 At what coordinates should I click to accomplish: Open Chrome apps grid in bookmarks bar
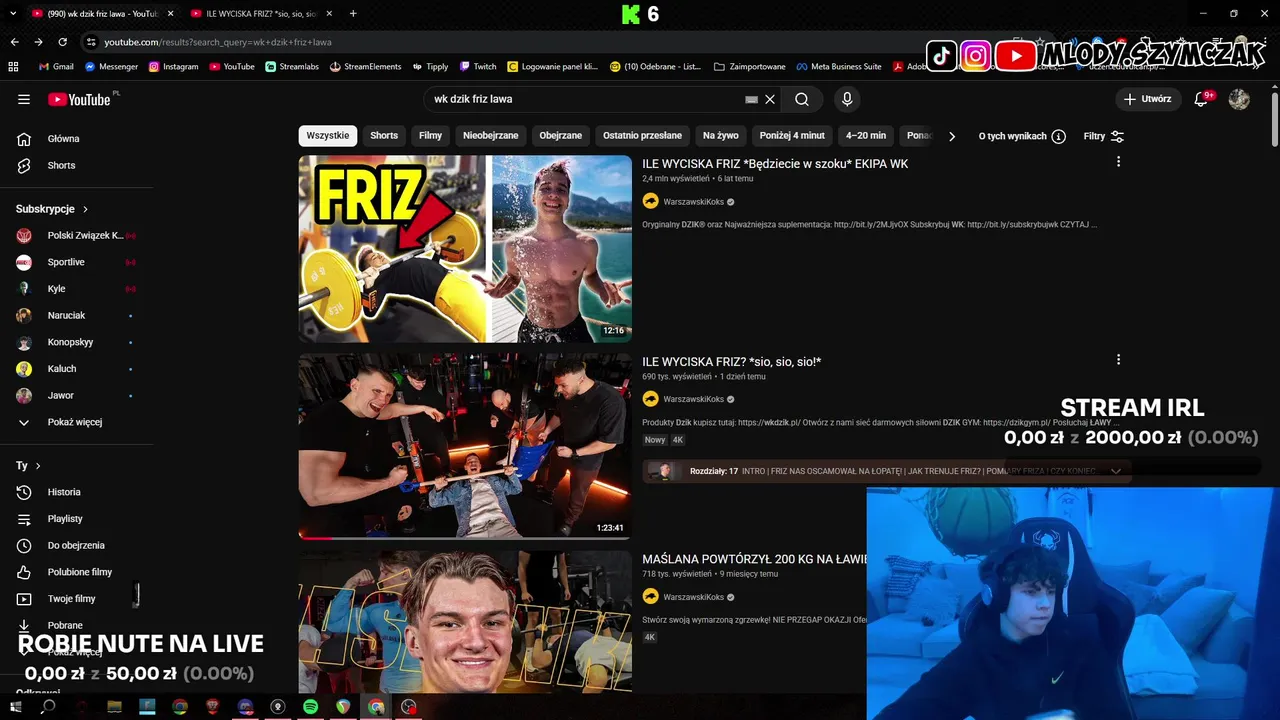pos(13,67)
